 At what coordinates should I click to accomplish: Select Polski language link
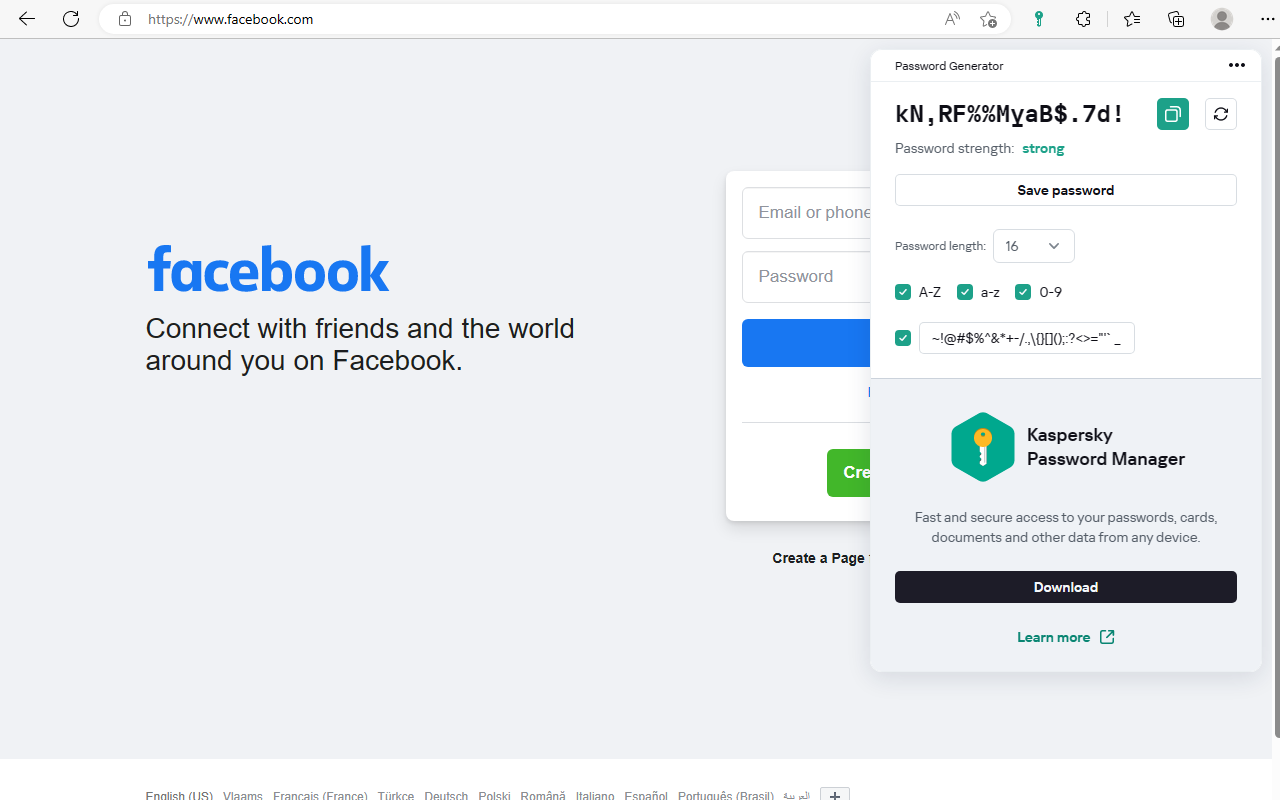[494, 796]
